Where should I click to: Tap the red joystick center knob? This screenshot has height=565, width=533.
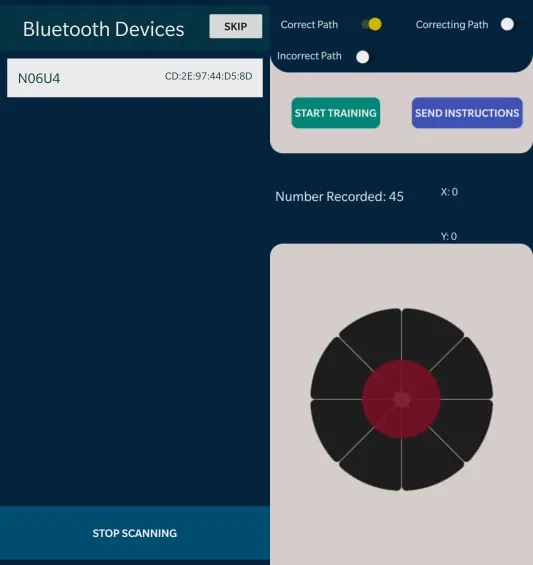tap(401, 399)
